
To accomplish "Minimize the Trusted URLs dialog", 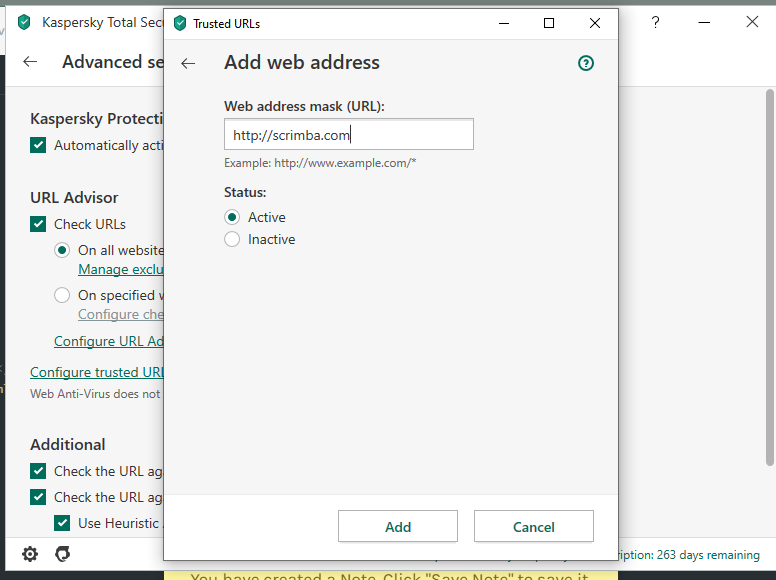I will coord(504,23).
